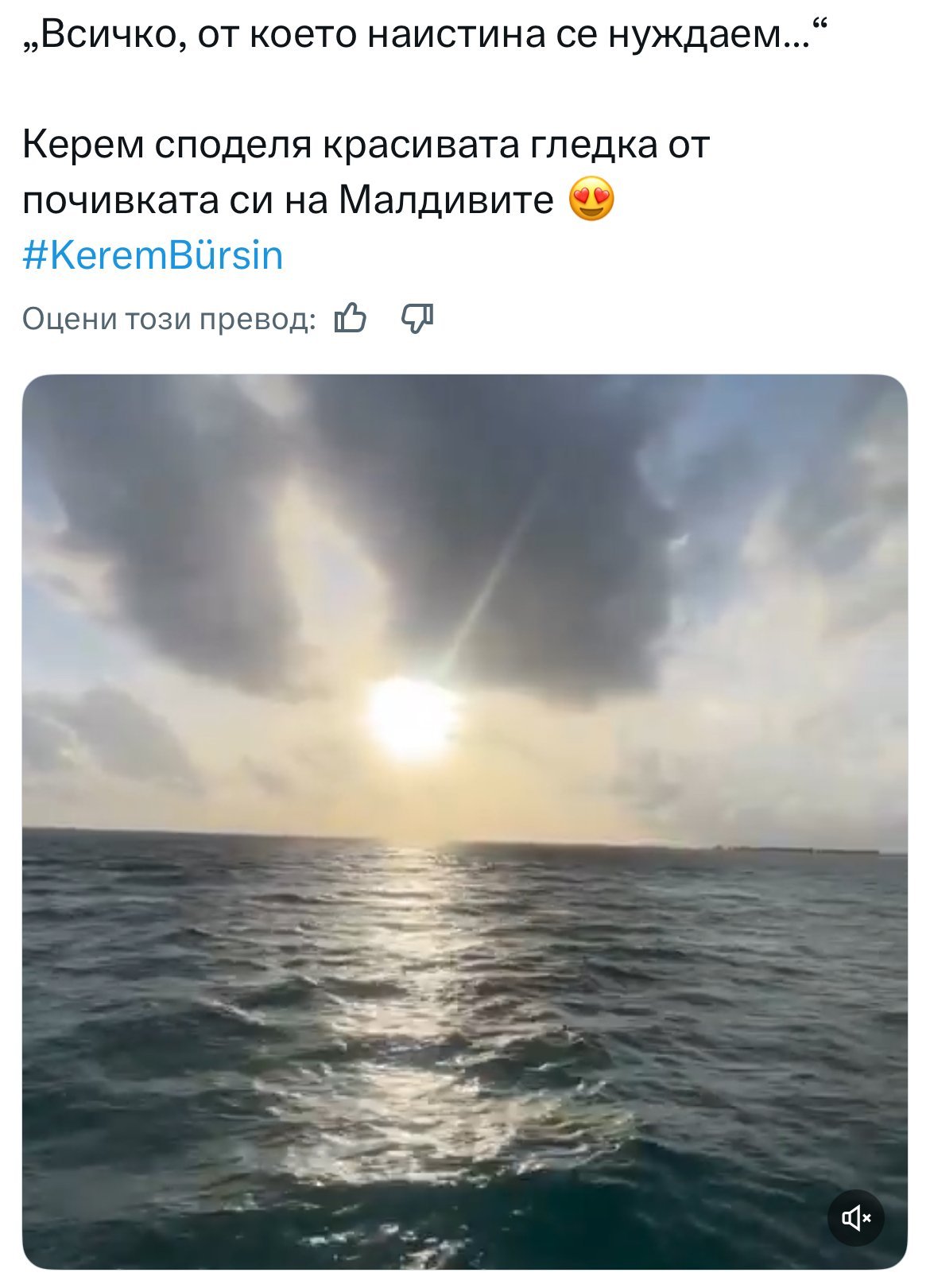Tap the heart-eyes emoji in the post
930x1288 pixels.
[x=592, y=200]
